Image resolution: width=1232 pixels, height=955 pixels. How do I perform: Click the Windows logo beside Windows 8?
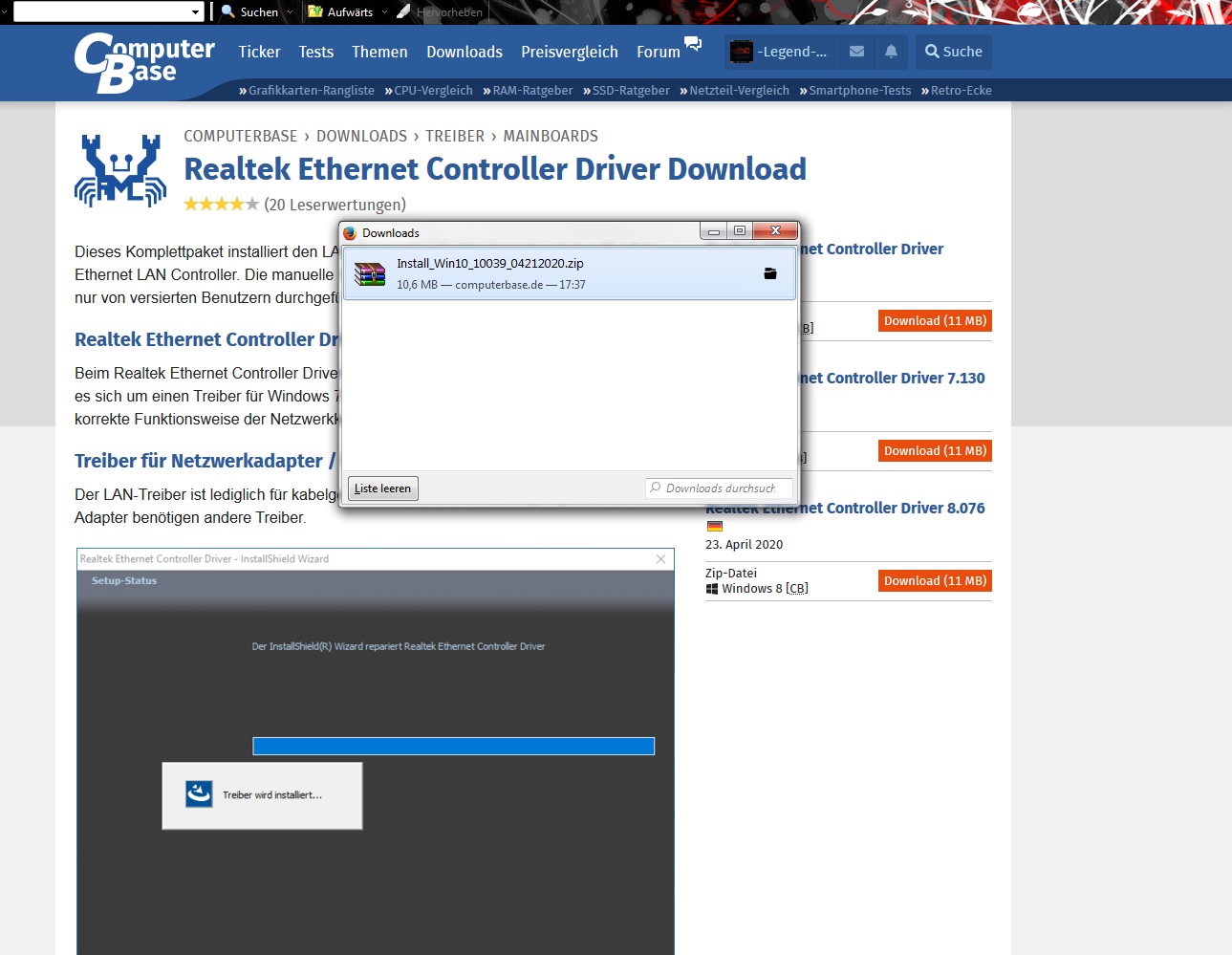(712, 589)
